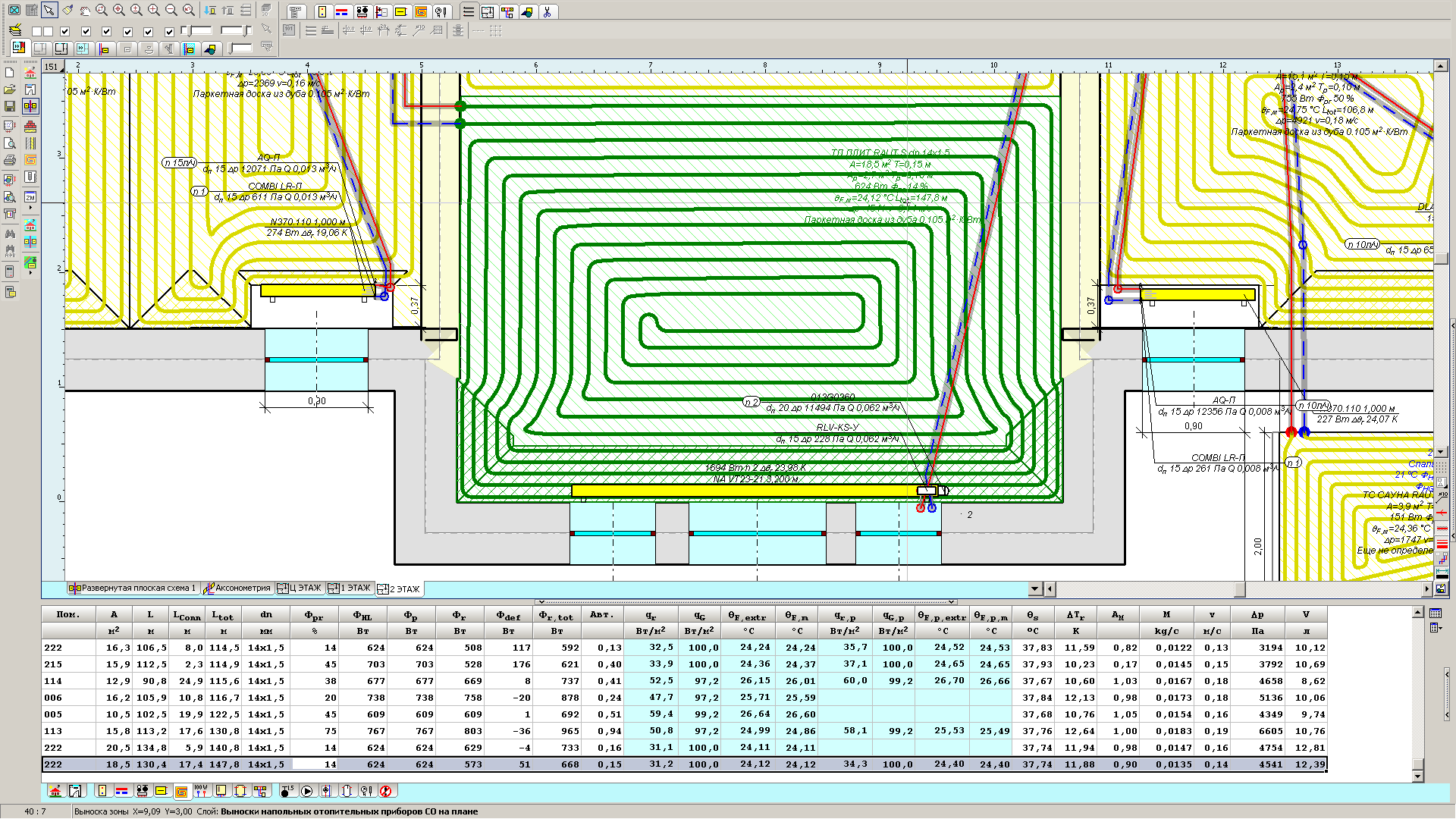Uncheck the rightmost checked layer checkbox
The width and height of the screenshot is (1456, 819).
[x=169, y=31]
